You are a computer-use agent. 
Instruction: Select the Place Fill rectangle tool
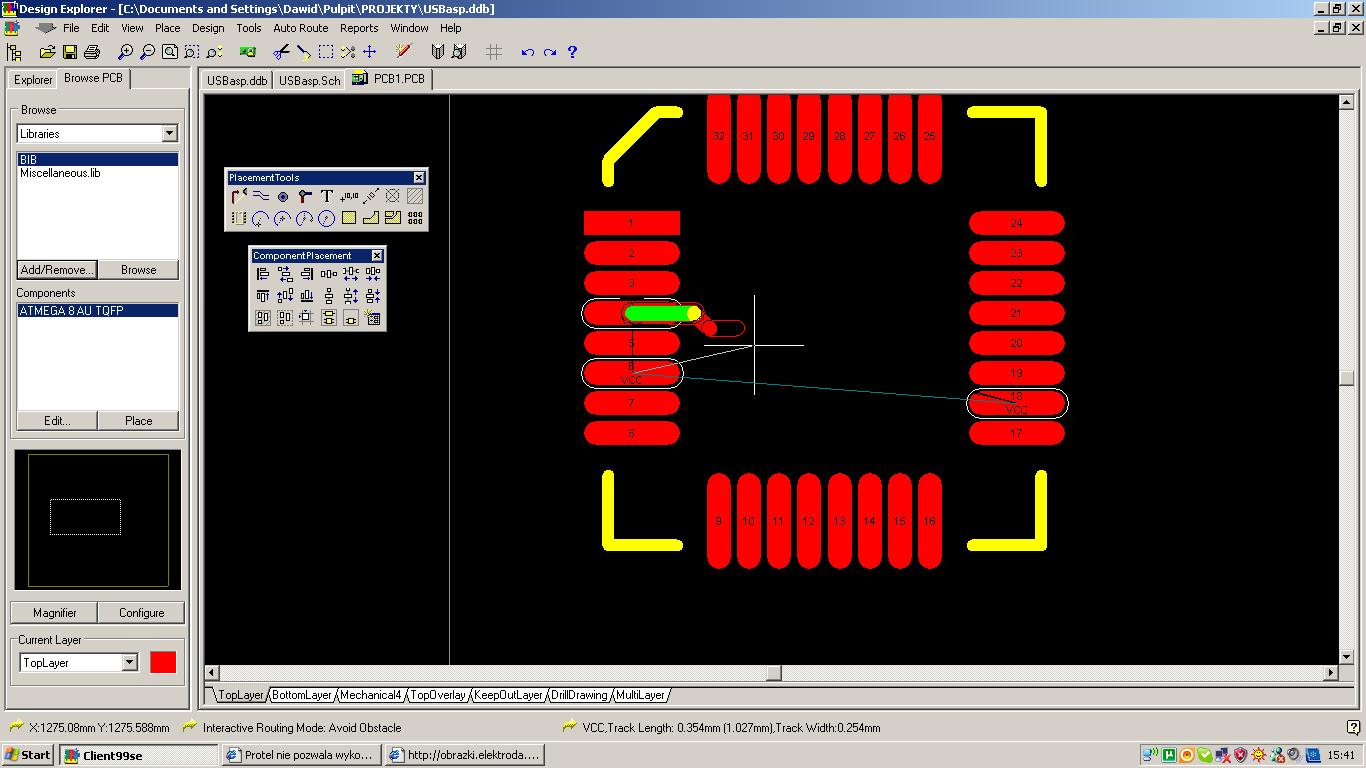[x=349, y=218]
